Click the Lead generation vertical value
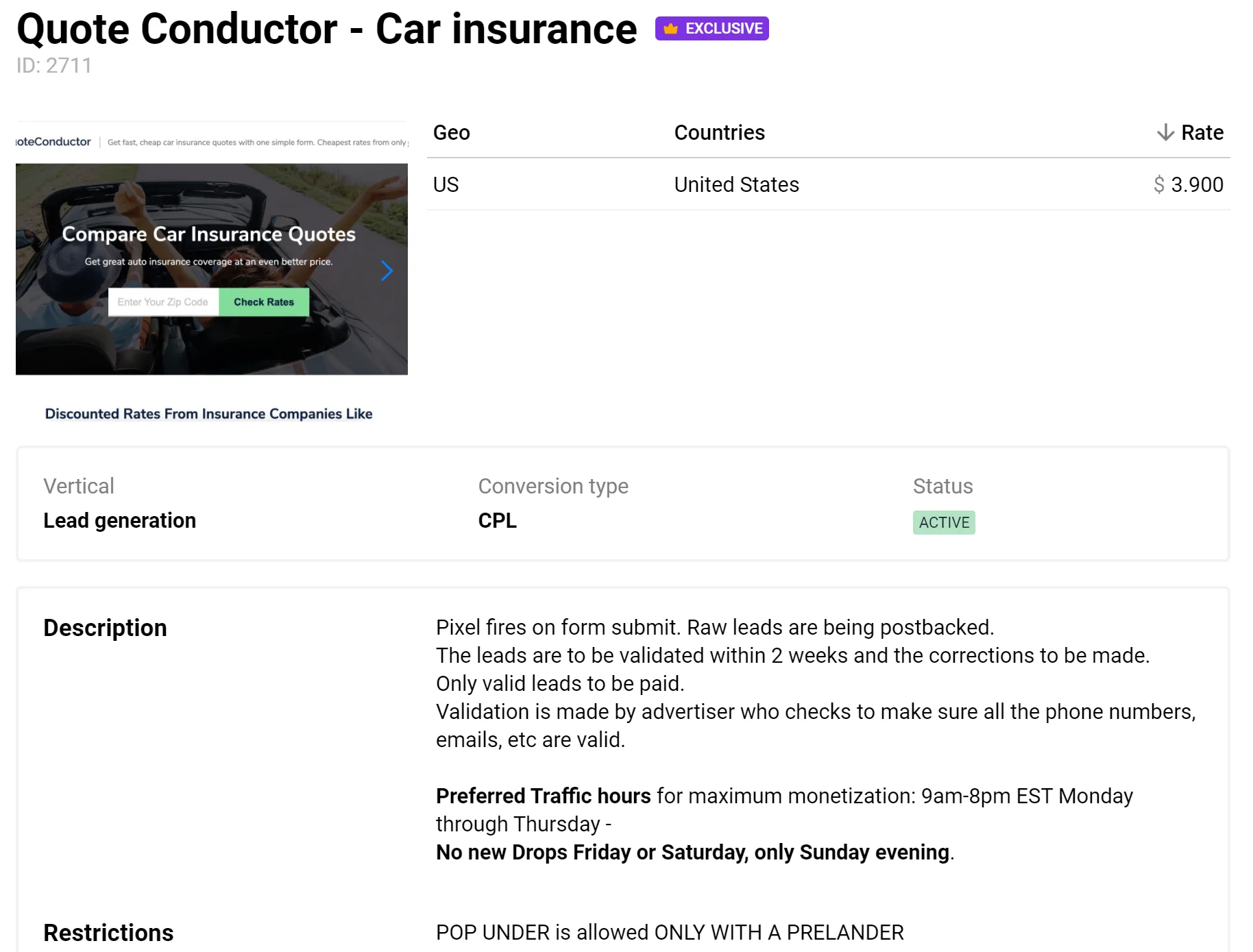The height and width of the screenshot is (952, 1253). [x=119, y=520]
